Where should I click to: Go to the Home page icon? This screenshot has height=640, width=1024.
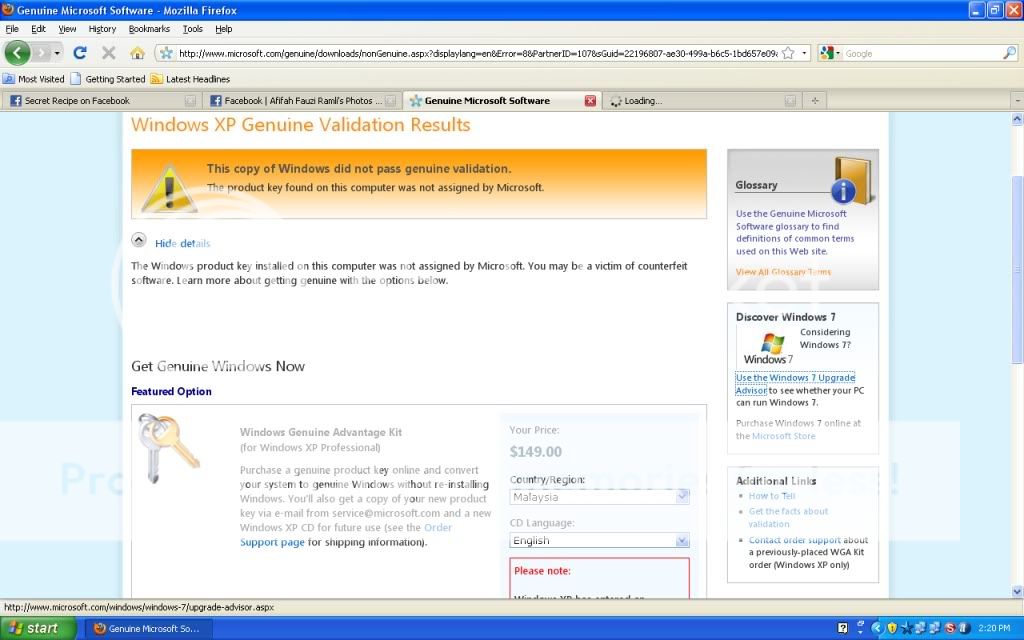137,53
